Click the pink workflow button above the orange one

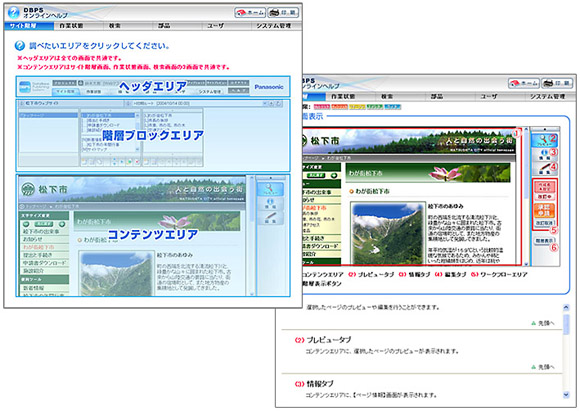(x=544, y=187)
